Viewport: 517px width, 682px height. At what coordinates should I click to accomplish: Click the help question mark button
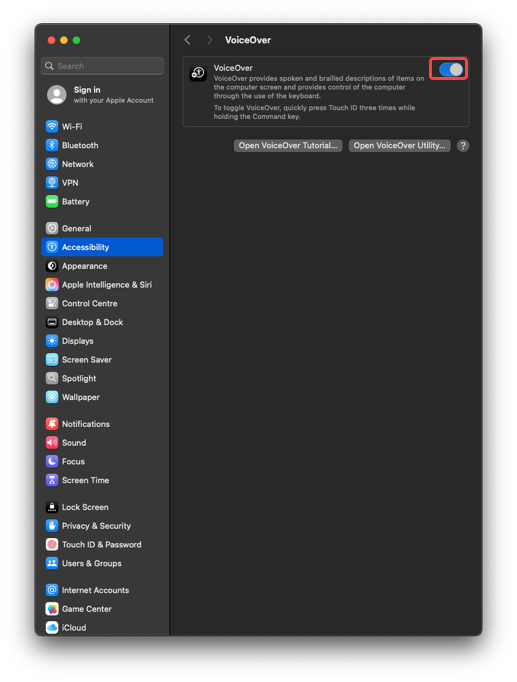click(463, 146)
